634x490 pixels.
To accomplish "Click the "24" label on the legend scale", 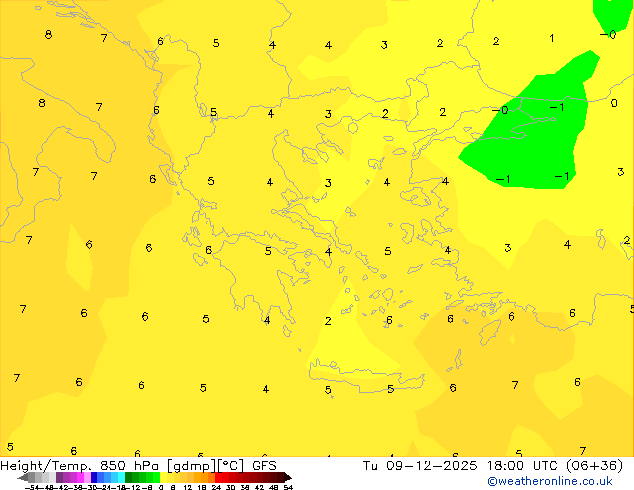I will (x=216, y=487).
